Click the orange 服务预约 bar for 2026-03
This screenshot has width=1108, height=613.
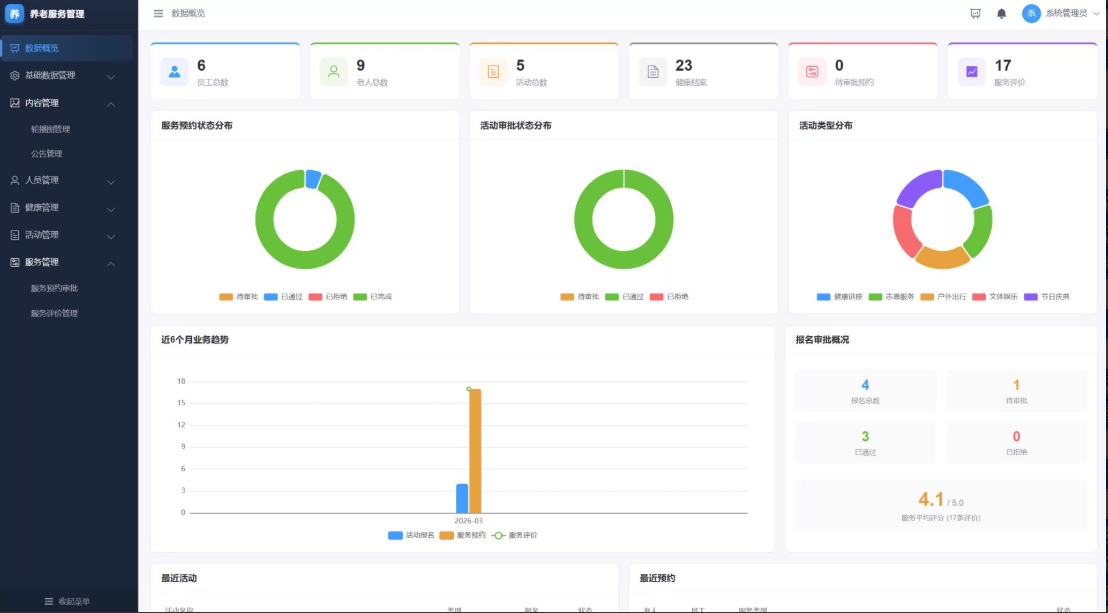pyautogui.click(x=475, y=451)
